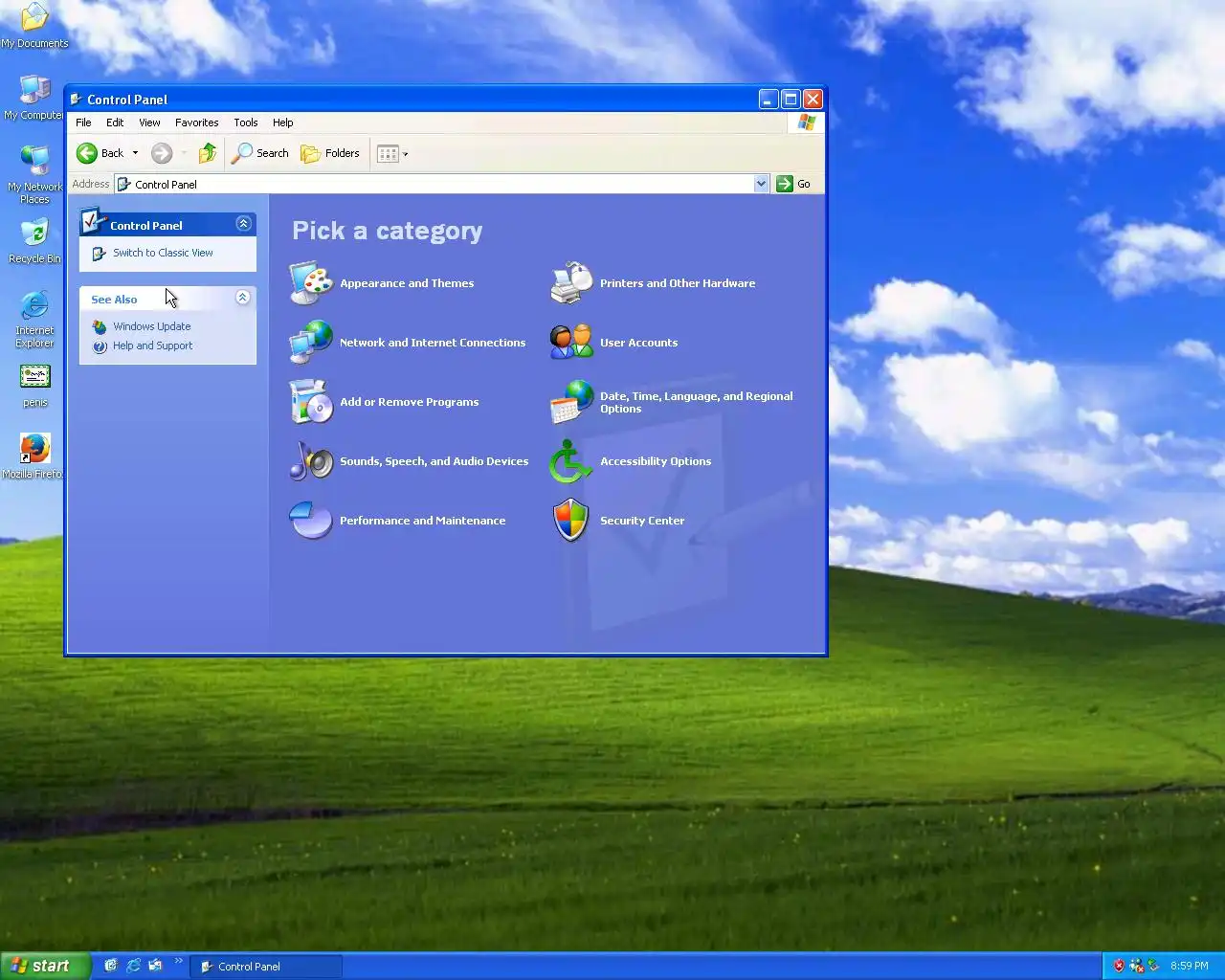Open the Security Center shield icon

click(x=571, y=521)
